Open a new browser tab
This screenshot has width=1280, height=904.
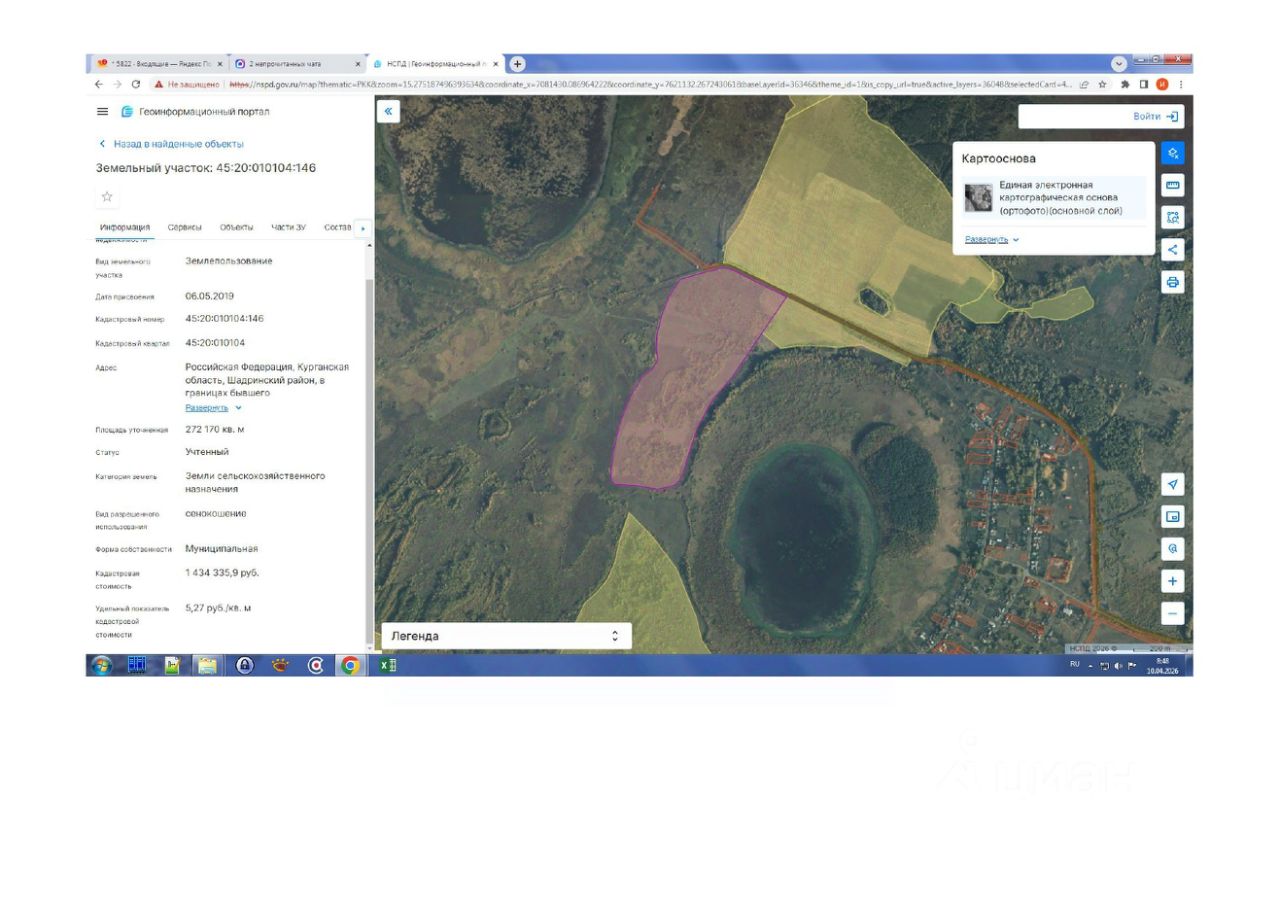click(x=517, y=64)
